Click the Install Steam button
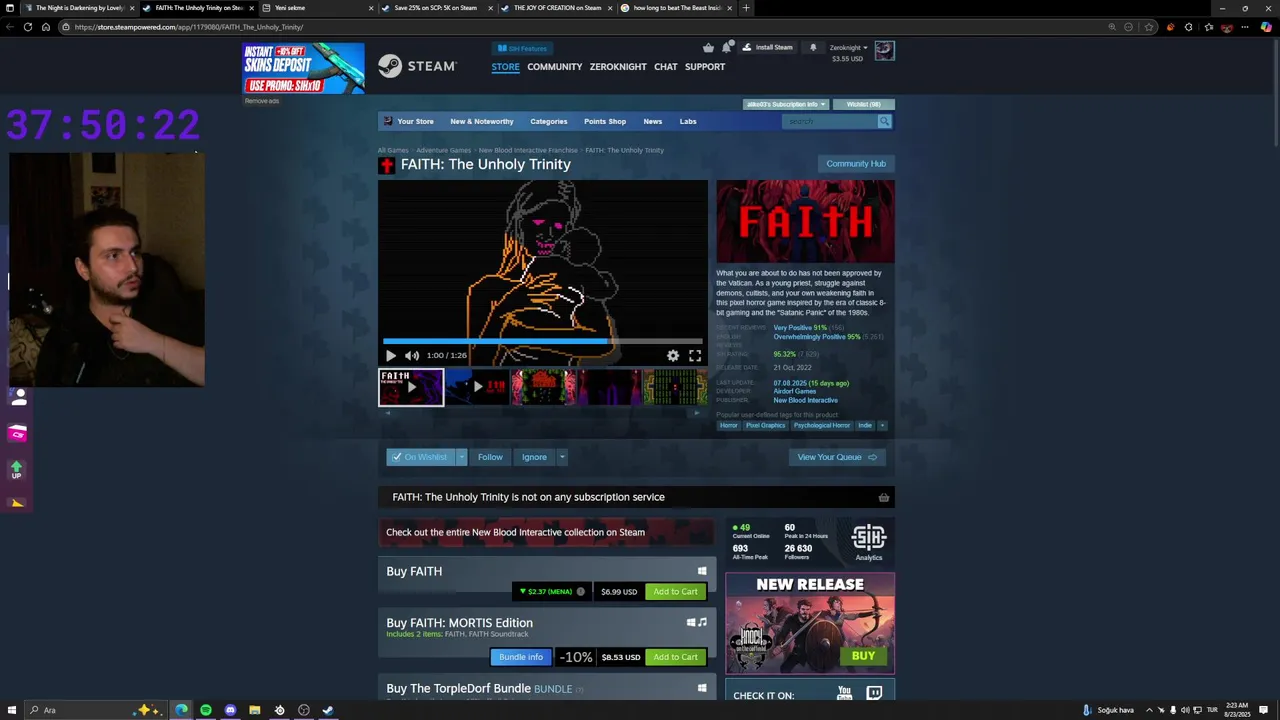Viewport: 1280px width, 720px height. tap(767, 47)
